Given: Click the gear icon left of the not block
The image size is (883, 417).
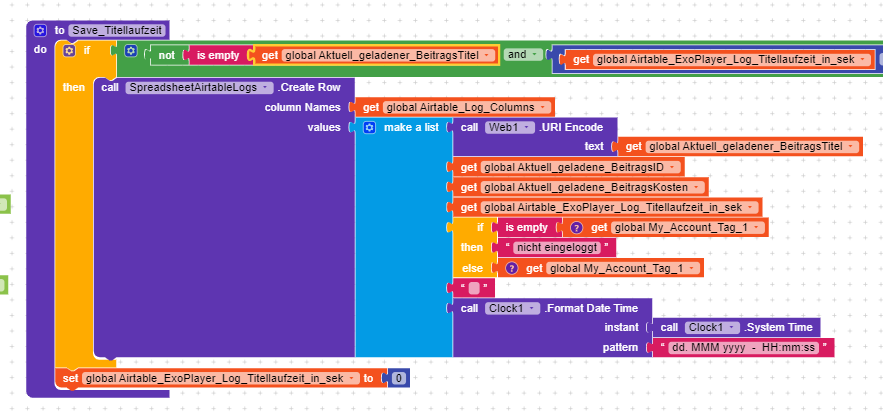Looking at the screenshot, I should [x=131, y=49].
